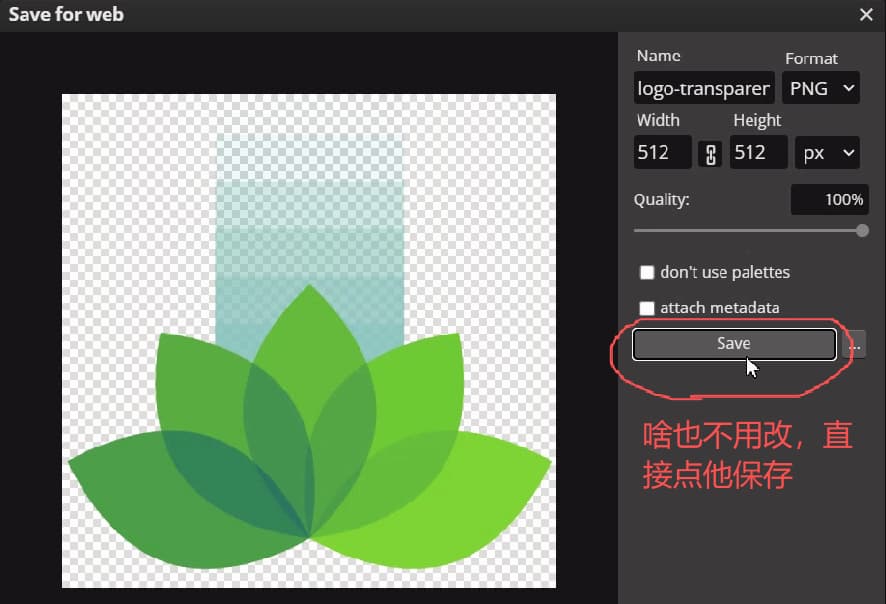Enable the don't use palettes checkbox

(x=646, y=272)
